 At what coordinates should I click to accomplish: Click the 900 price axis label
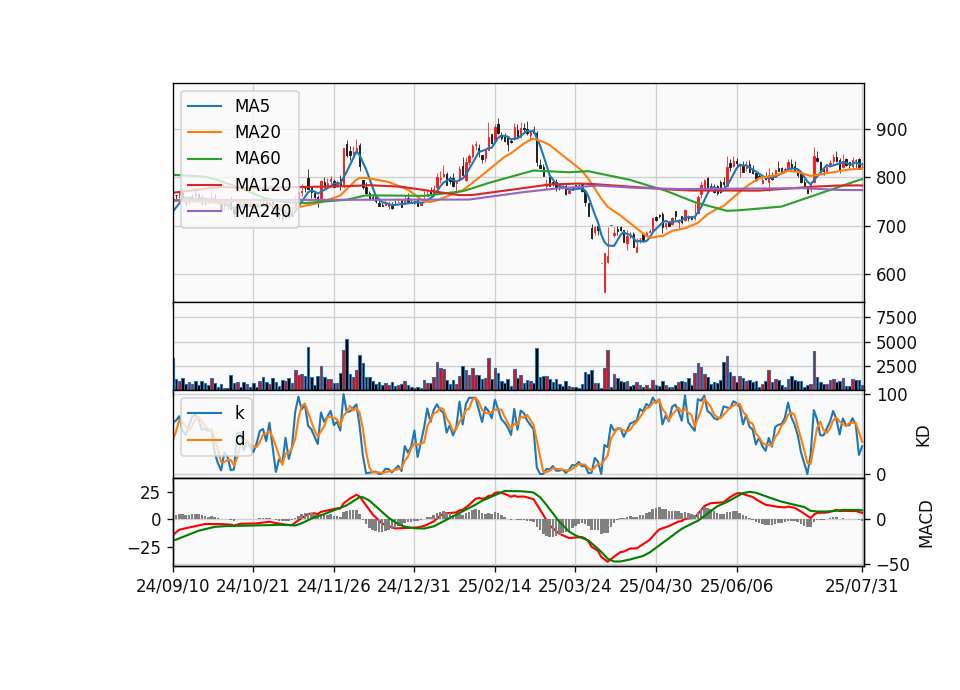coord(891,130)
